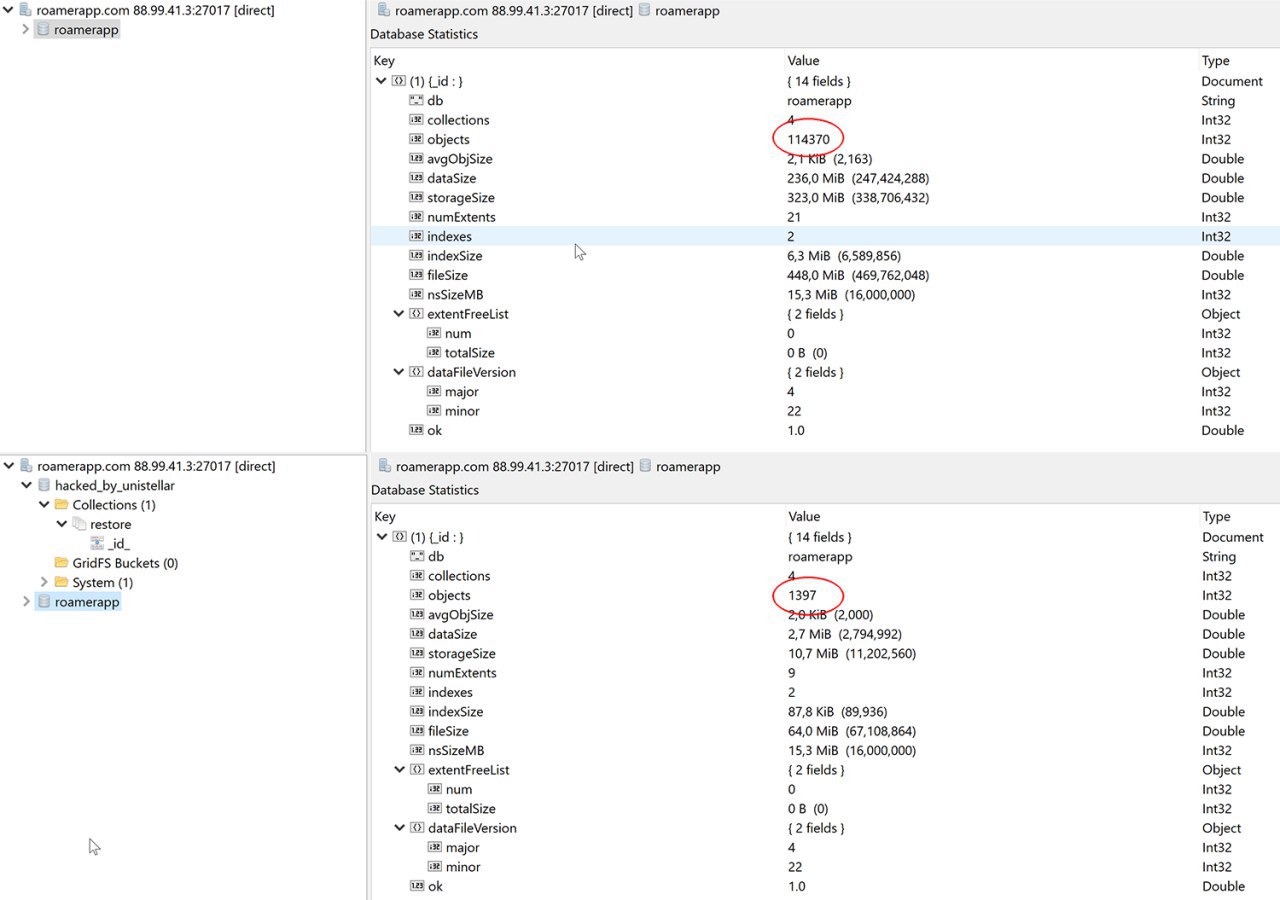Click the GridFS Buckets folder icon
The height and width of the screenshot is (900, 1280).
coord(61,563)
